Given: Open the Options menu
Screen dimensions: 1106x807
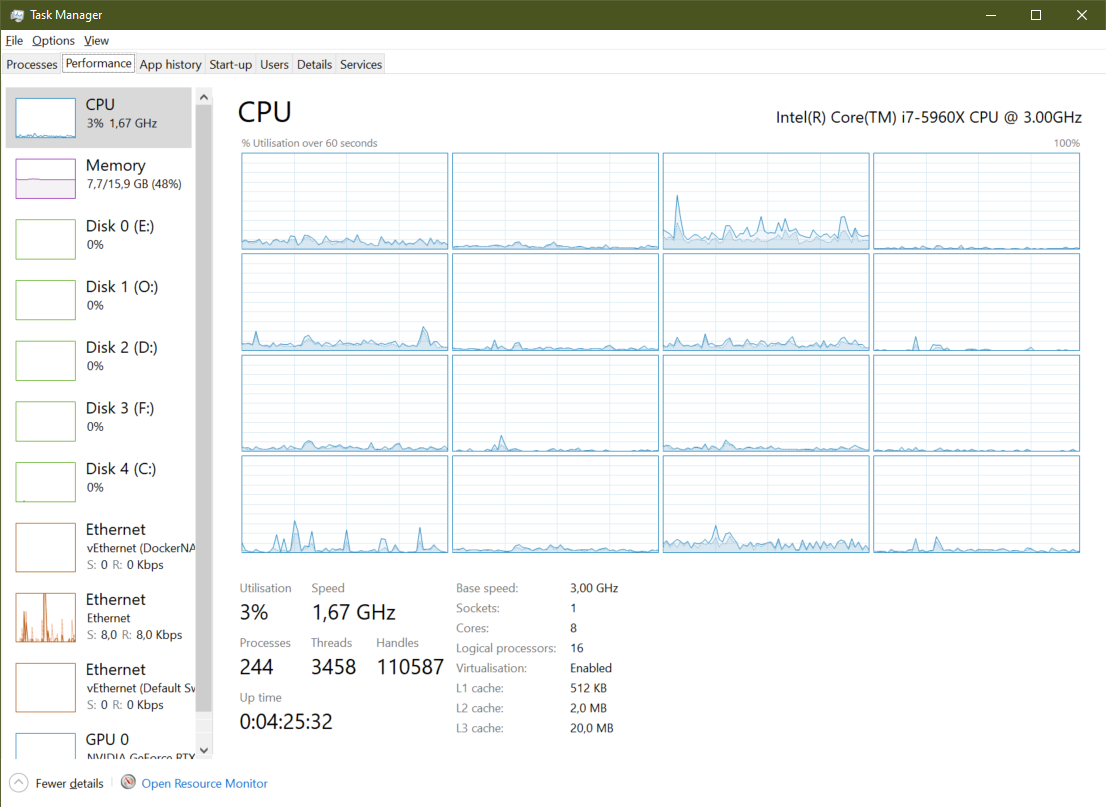Looking at the screenshot, I should (x=53, y=40).
